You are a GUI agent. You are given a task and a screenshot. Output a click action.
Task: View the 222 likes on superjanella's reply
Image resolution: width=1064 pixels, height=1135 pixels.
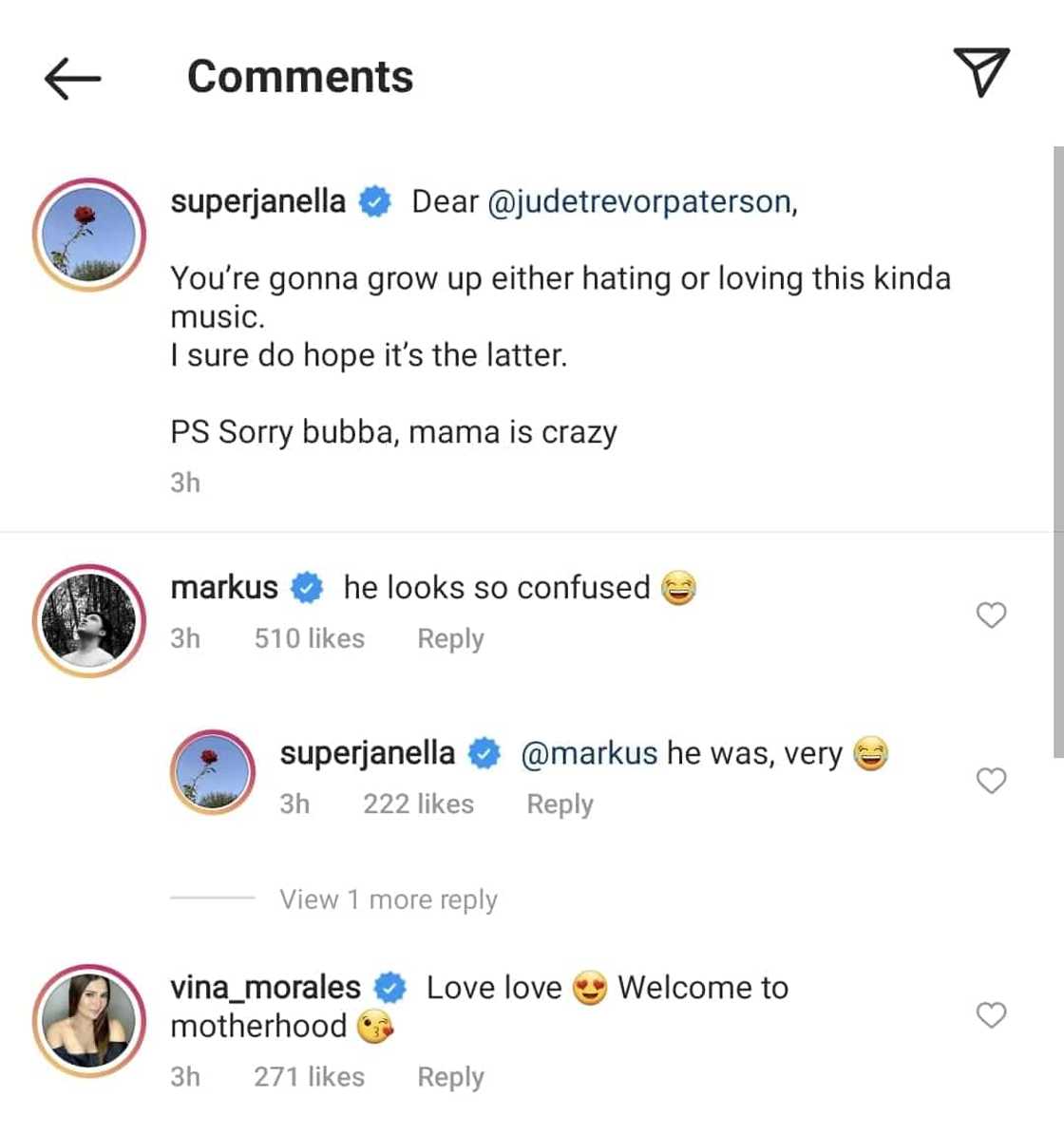click(418, 804)
